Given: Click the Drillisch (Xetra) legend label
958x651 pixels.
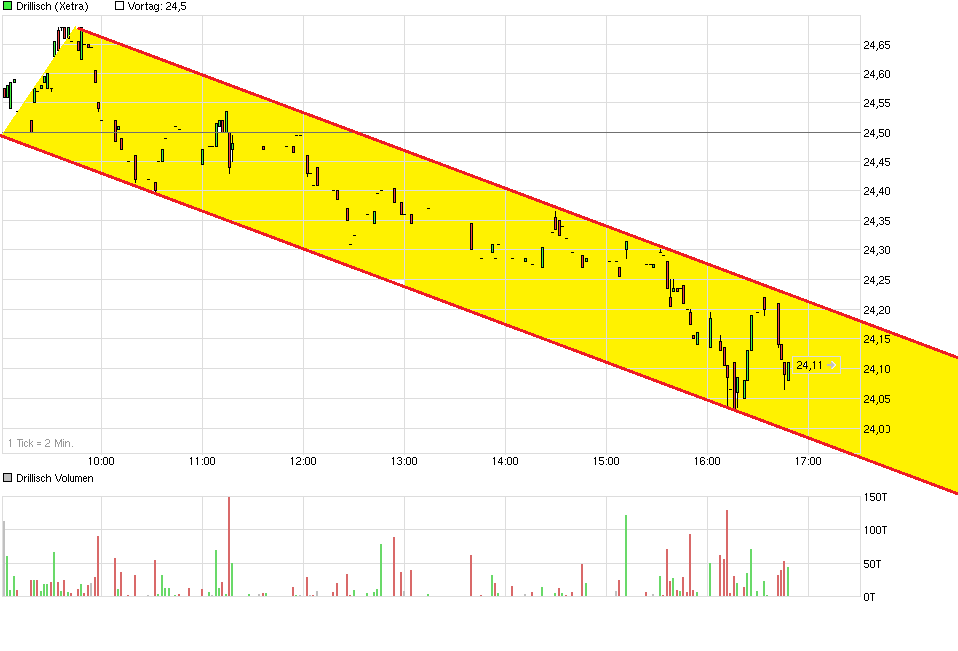Looking at the screenshot, I should point(52,6).
